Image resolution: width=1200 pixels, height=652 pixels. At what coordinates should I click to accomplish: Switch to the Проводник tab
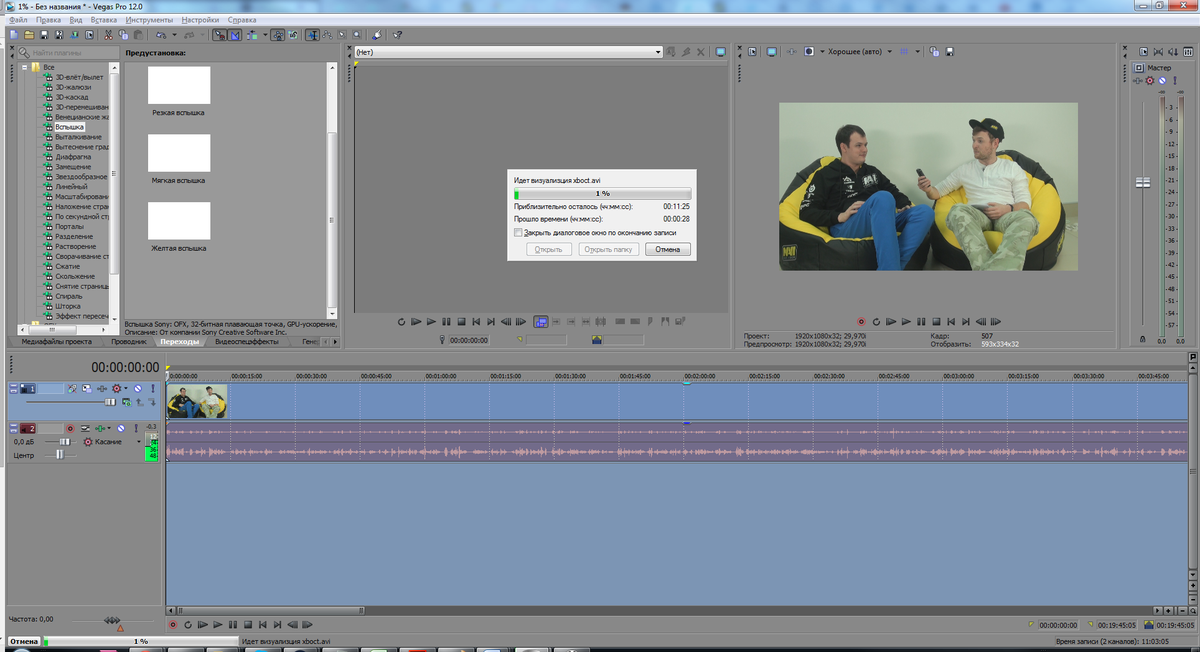click(128, 341)
